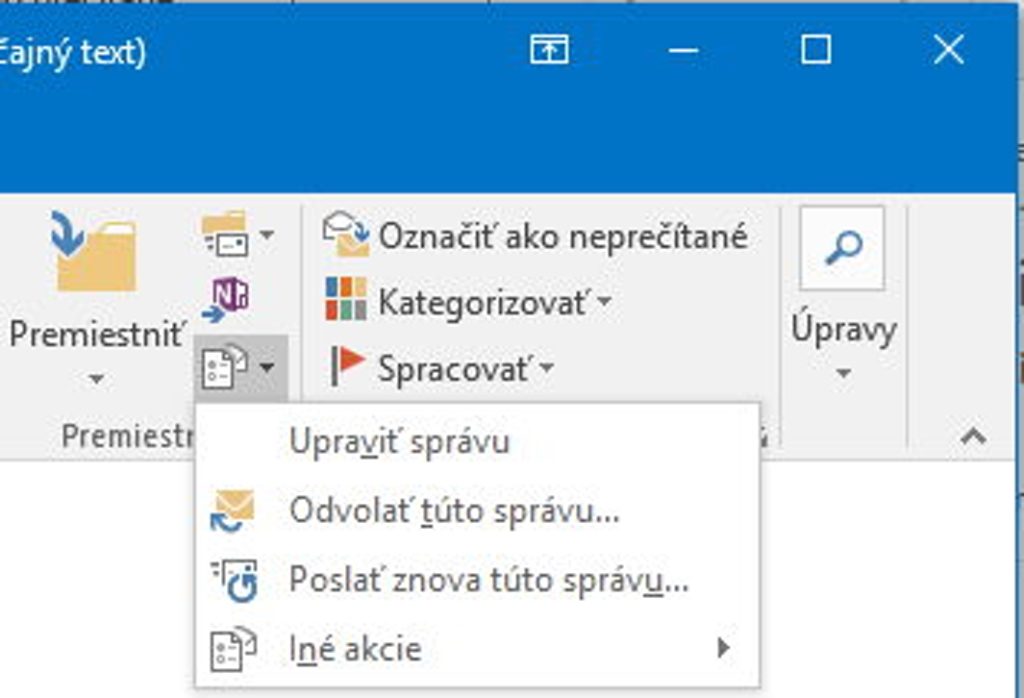1024x698 pixels.
Task: Click the Úpravy magnifier search icon
Action: [842, 248]
